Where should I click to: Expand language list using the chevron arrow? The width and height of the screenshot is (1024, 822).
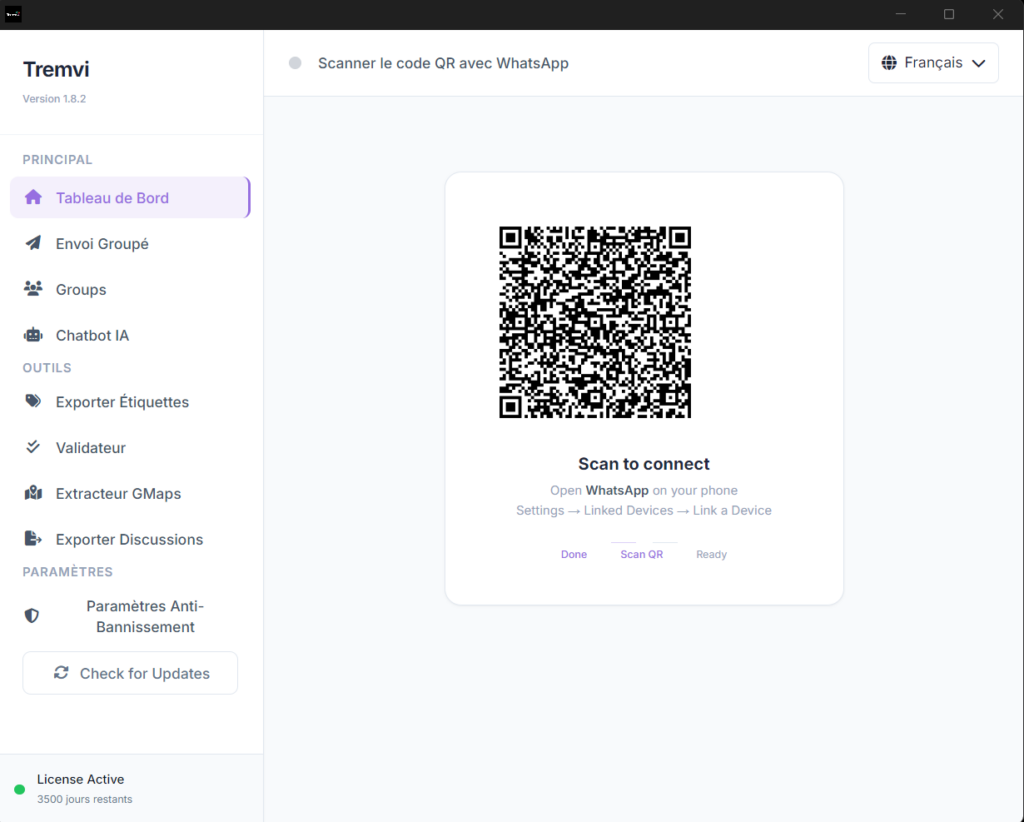pos(978,63)
